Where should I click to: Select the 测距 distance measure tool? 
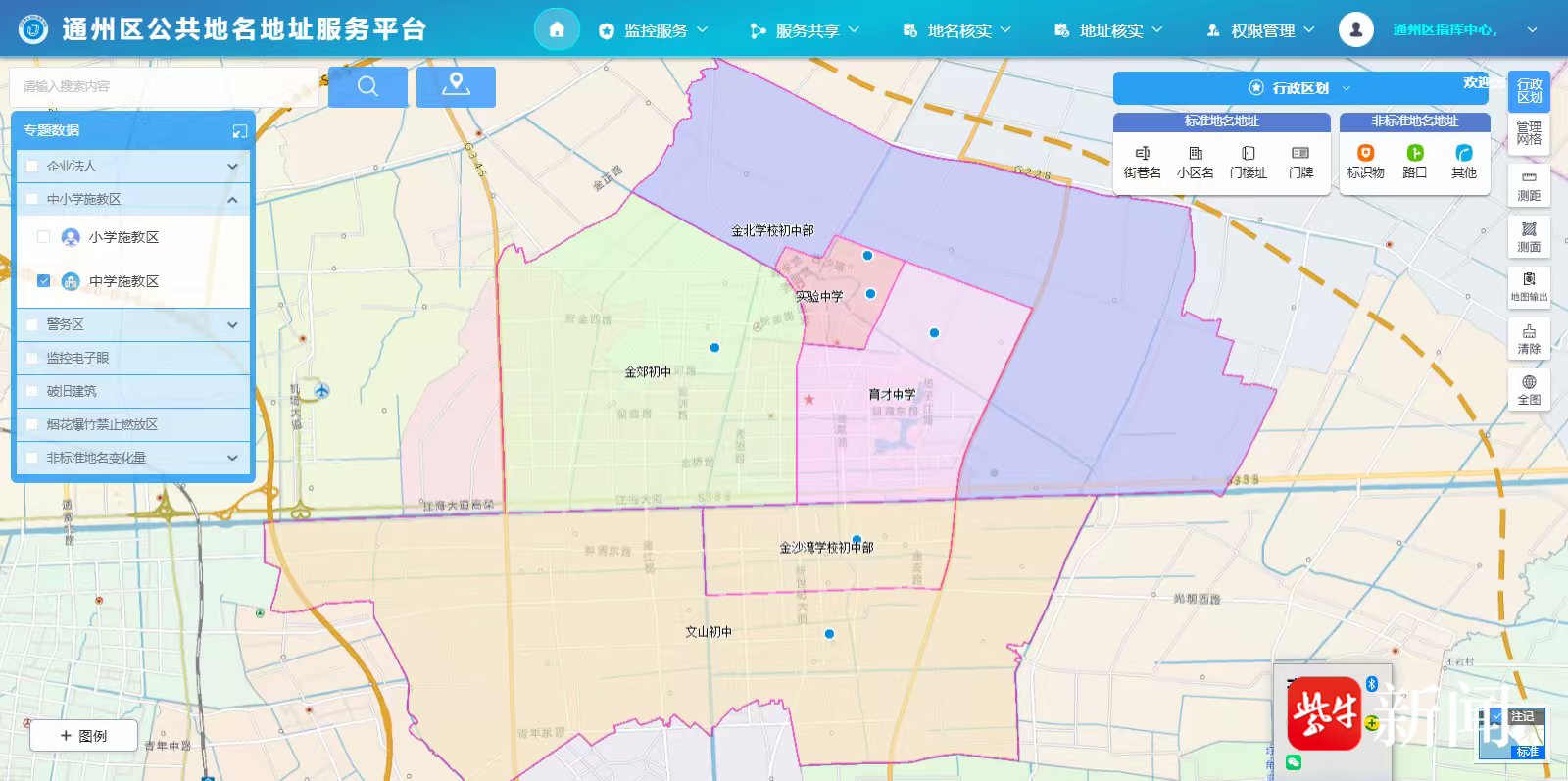(1529, 183)
